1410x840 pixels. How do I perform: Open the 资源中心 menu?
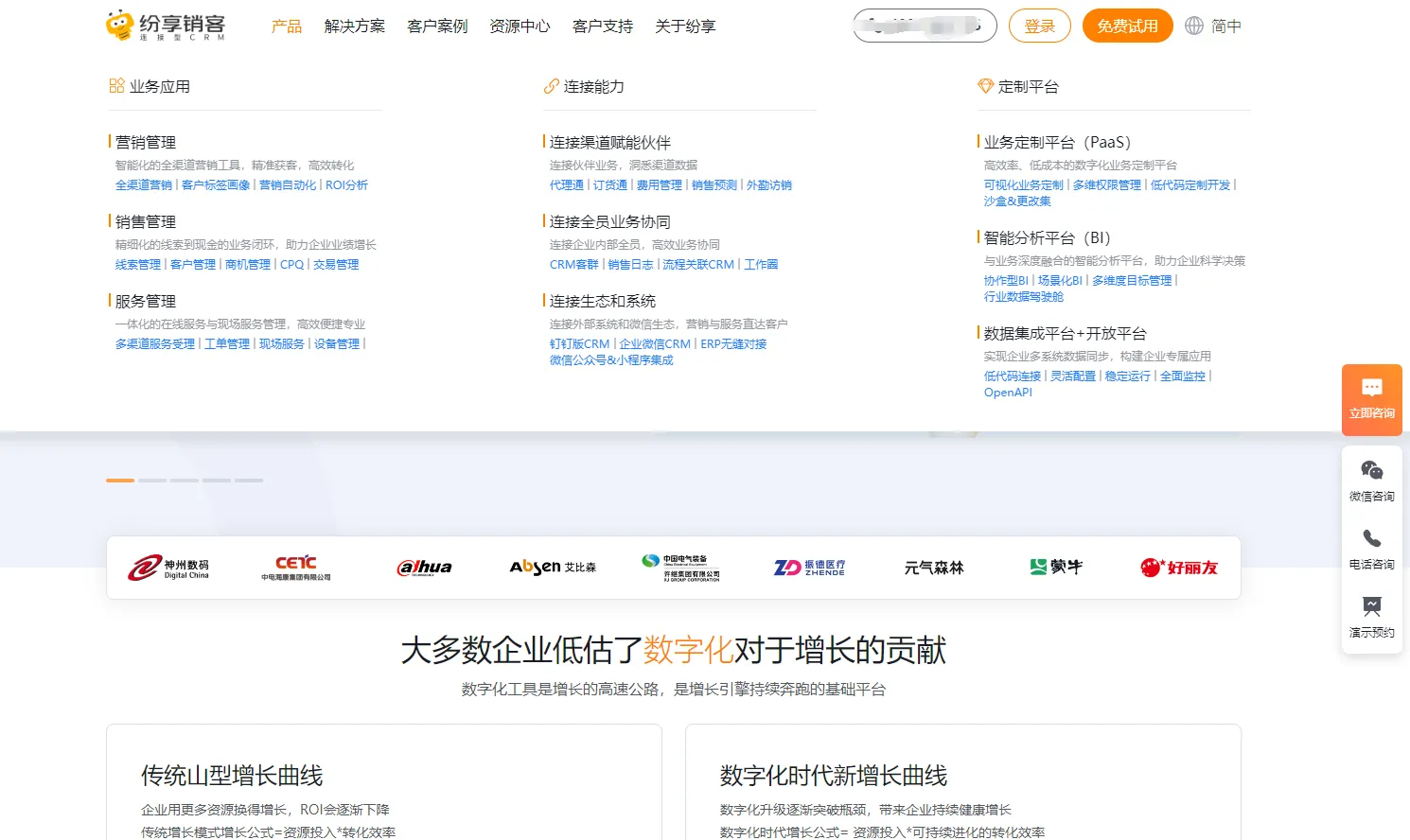point(520,26)
